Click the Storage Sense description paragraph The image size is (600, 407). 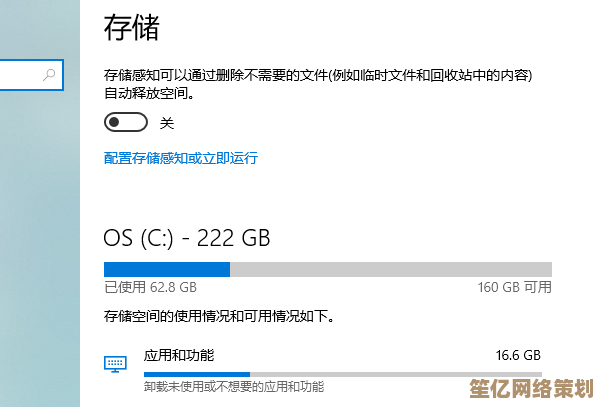click(x=318, y=75)
